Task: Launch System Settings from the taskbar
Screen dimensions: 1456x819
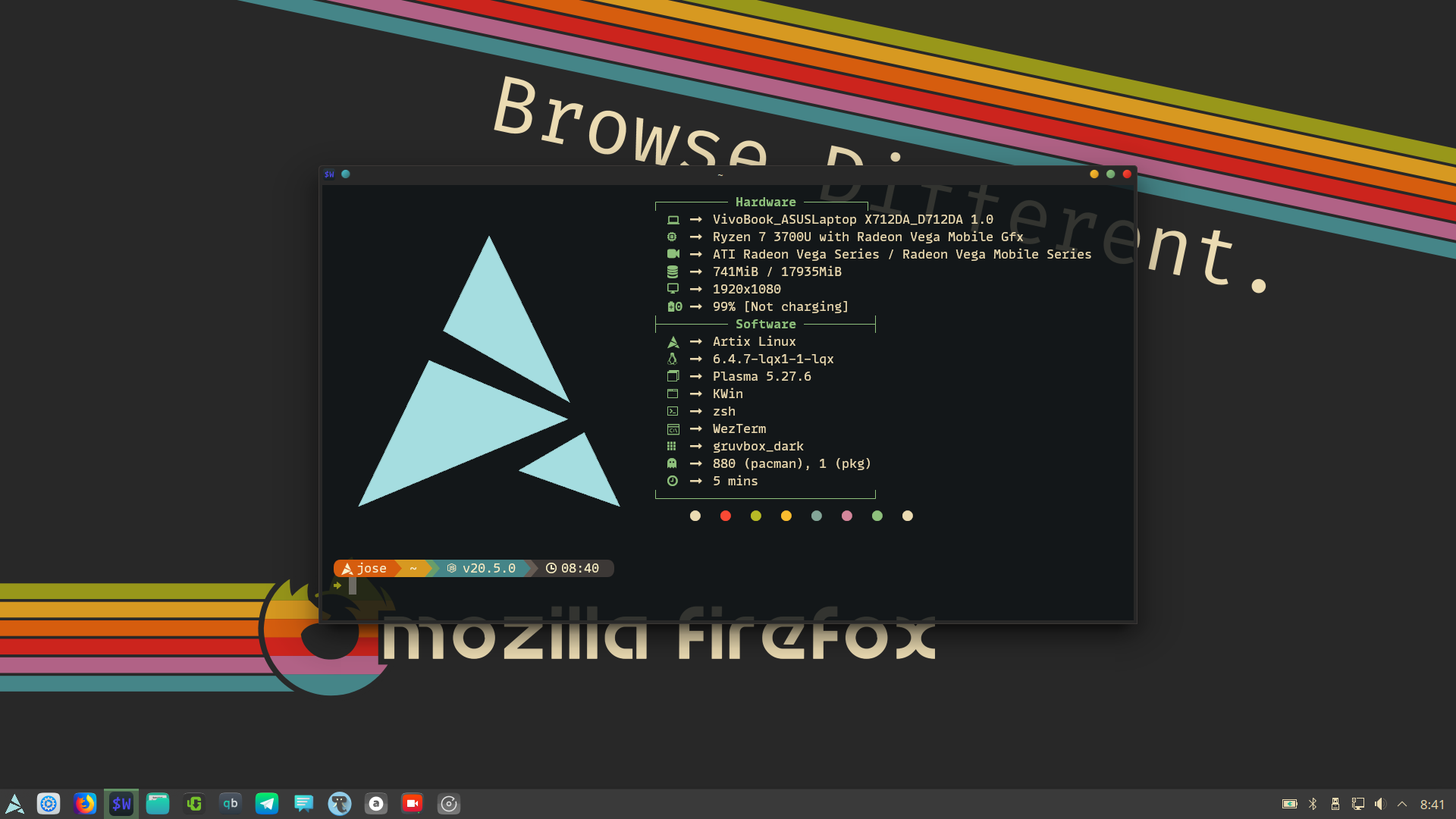Action: coord(49,804)
